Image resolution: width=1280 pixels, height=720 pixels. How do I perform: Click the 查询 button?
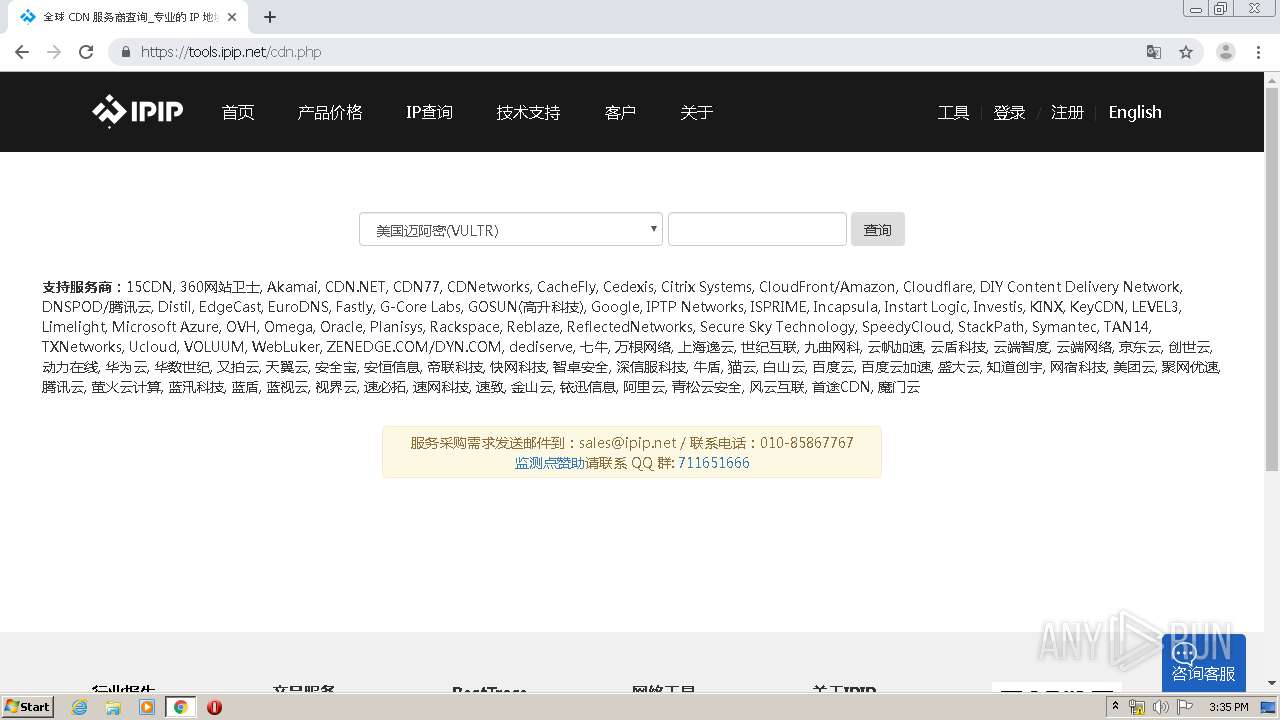[878, 229]
